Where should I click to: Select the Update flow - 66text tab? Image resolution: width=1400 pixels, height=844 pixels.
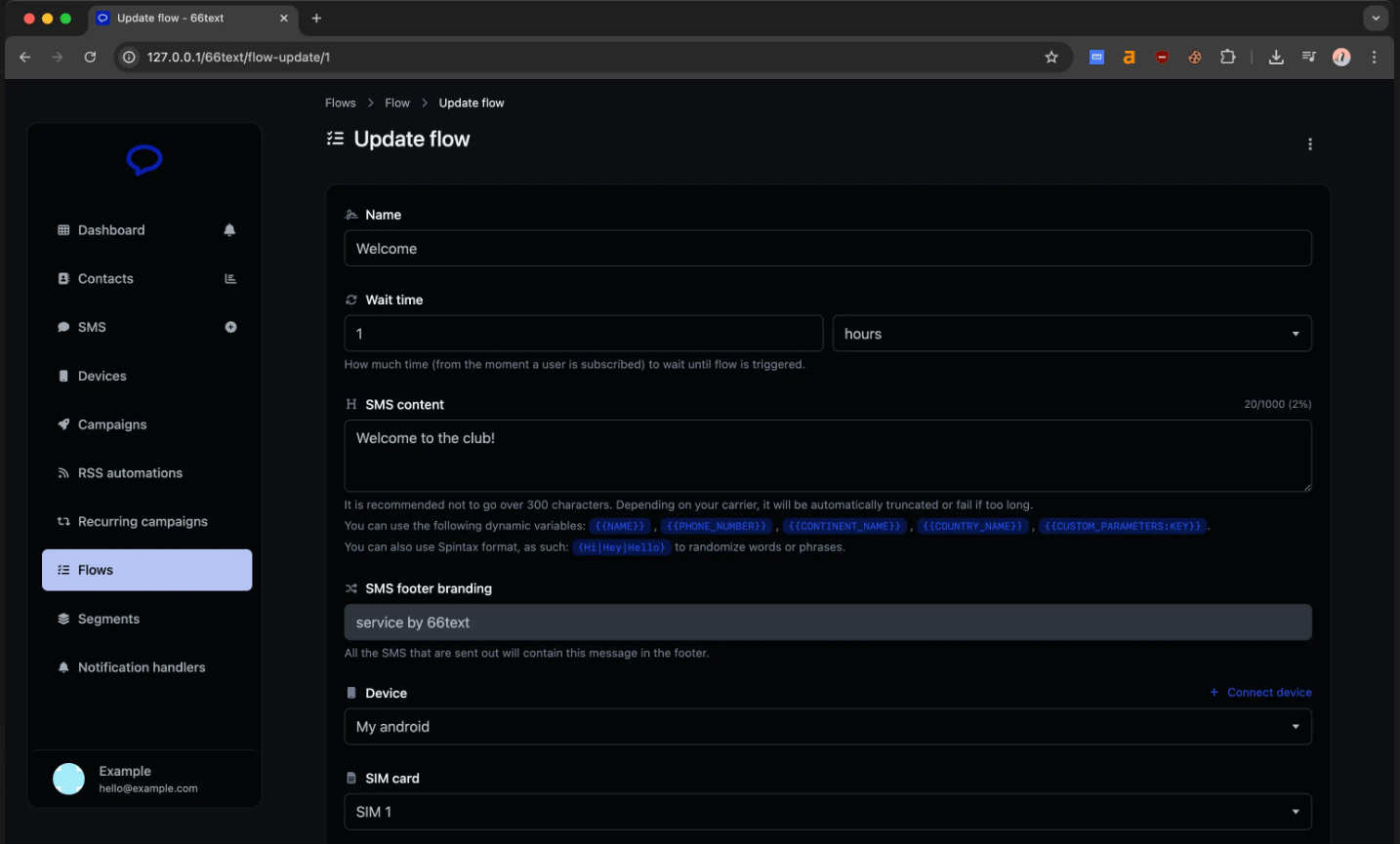(192, 19)
